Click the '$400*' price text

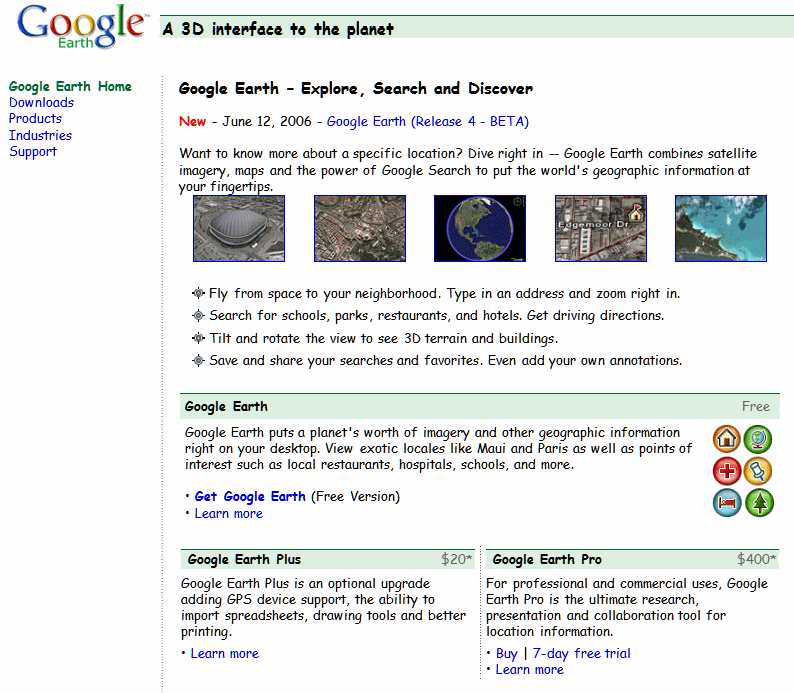pos(757,559)
